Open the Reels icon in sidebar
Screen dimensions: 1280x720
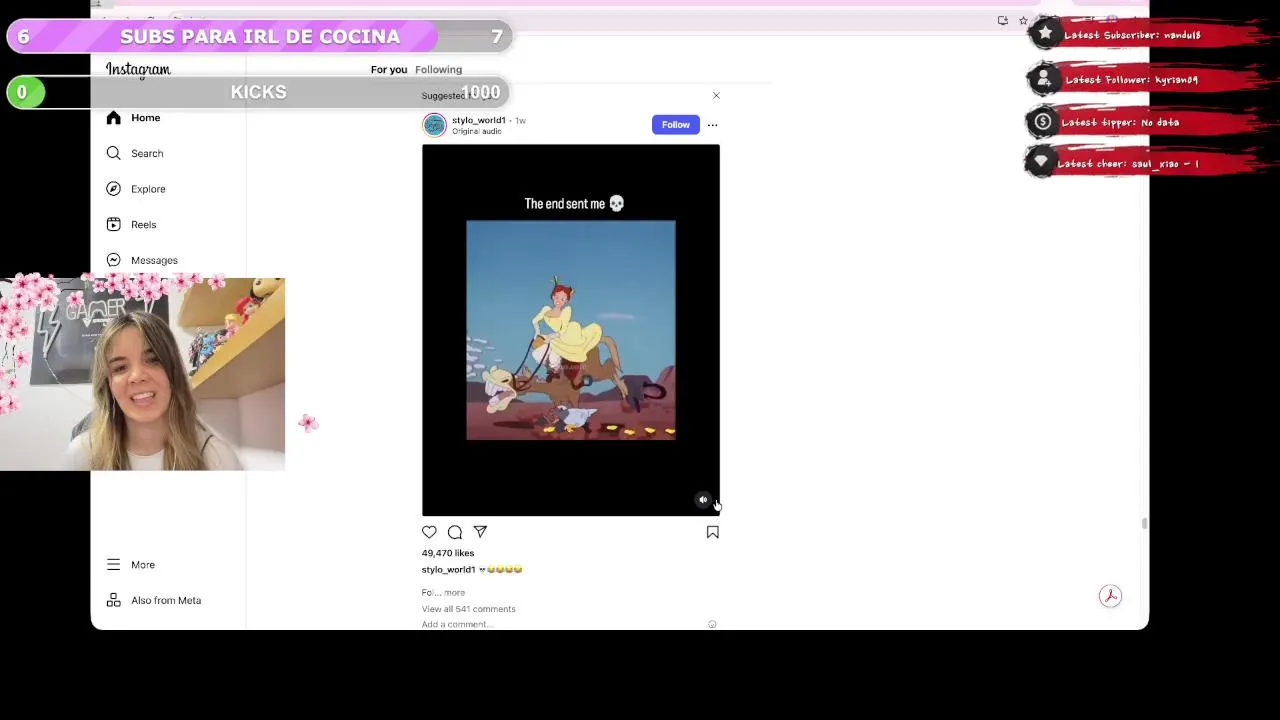coord(113,224)
